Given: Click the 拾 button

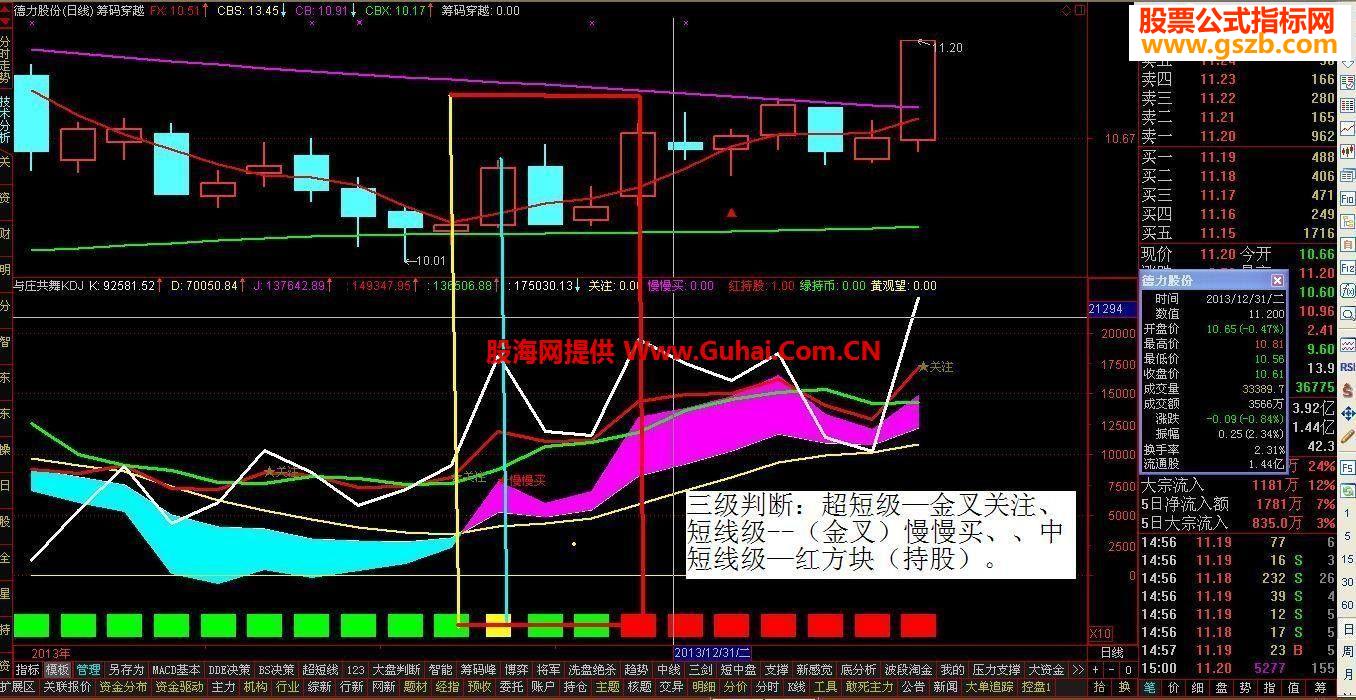Looking at the screenshot, I should pos(1100,687).
